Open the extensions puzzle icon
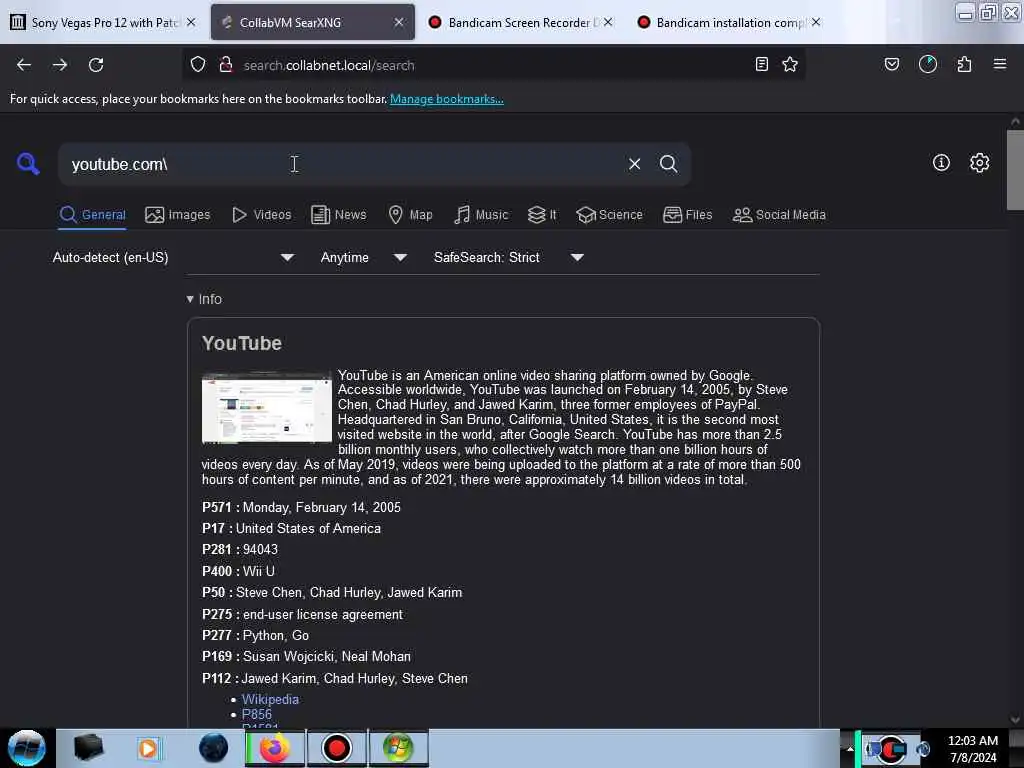Screen dimensions: 1024x768 click(x=965, y=65)
